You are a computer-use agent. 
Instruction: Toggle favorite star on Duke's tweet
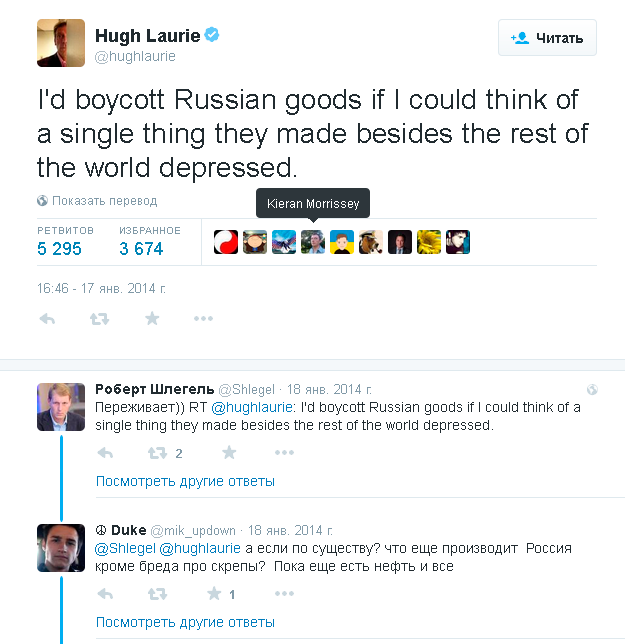(213, 594)
